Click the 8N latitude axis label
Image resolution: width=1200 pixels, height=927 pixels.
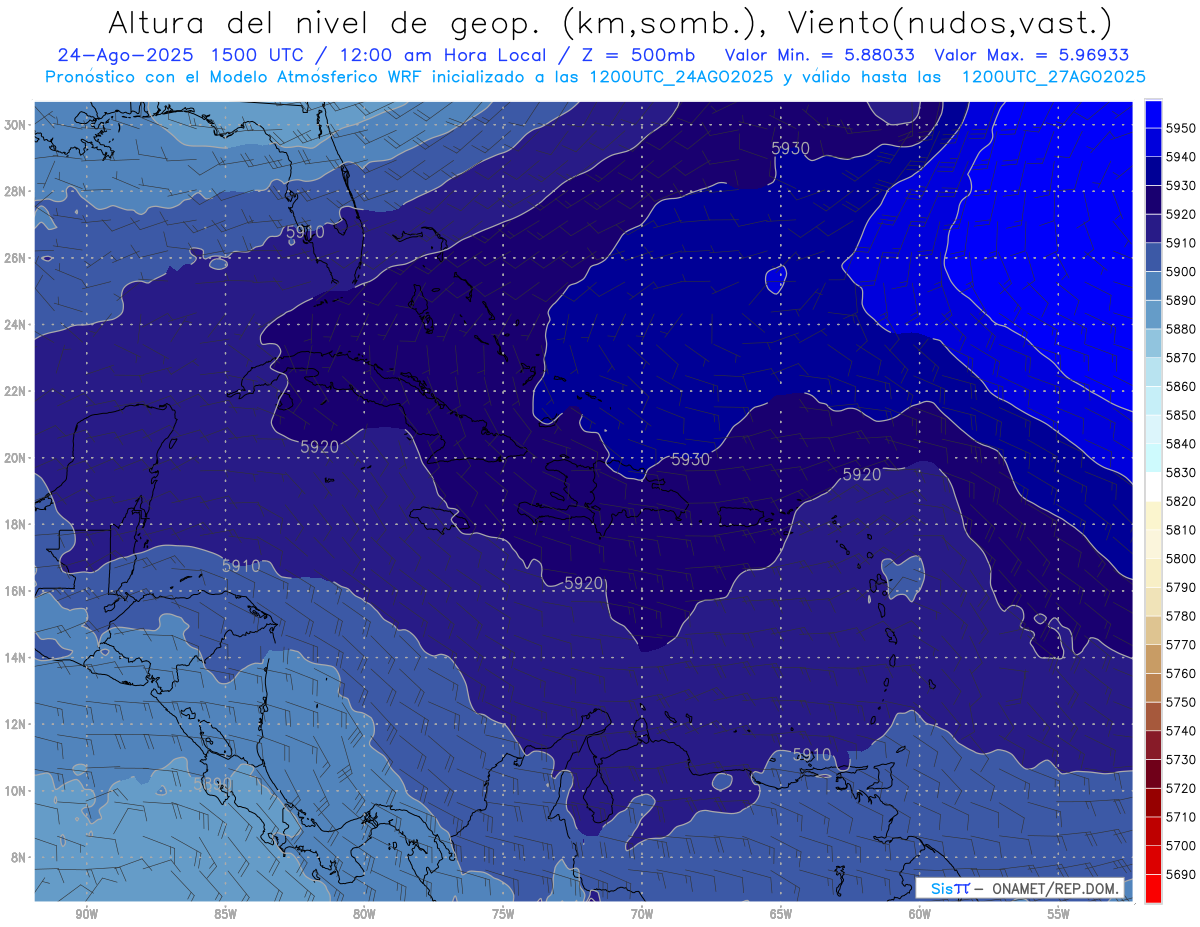coord(18,858)
